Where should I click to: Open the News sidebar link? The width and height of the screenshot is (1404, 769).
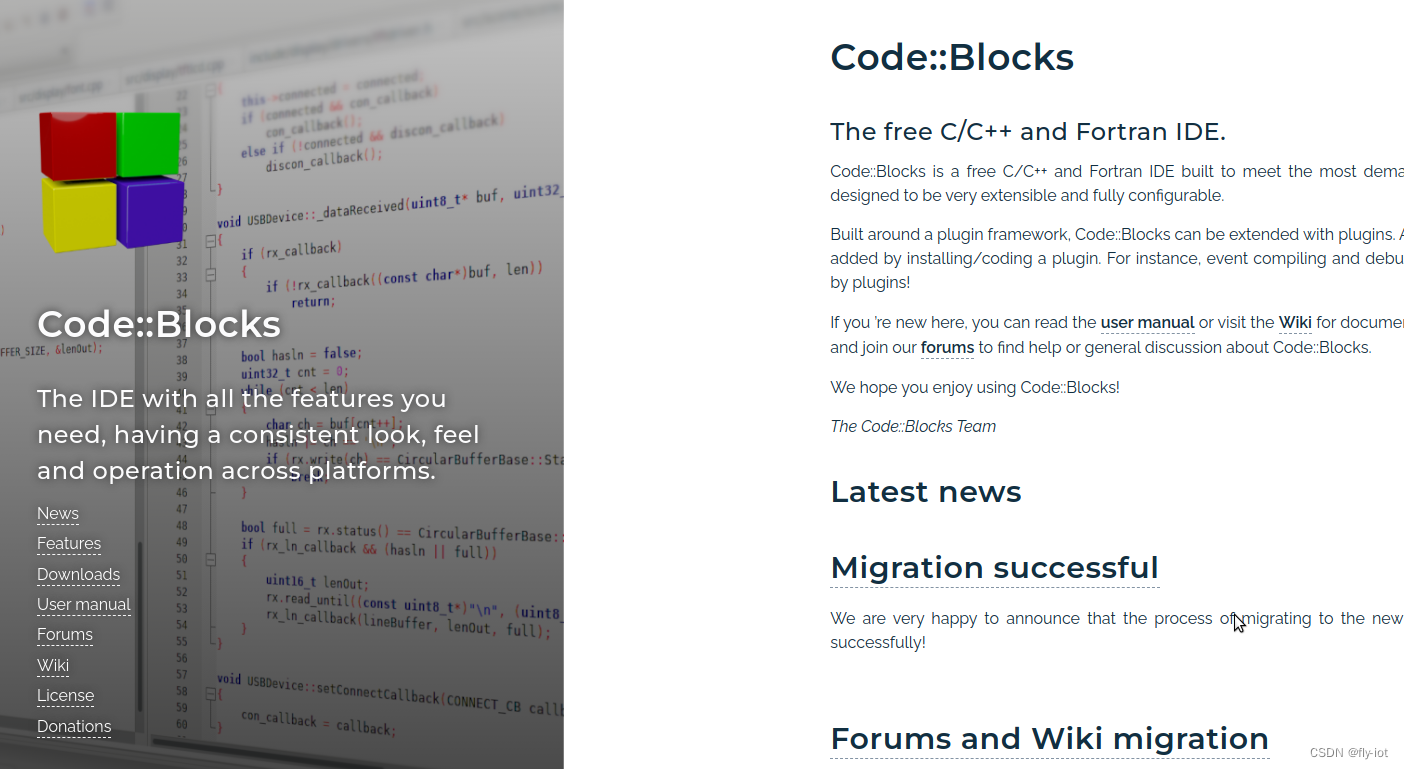point(58,513)
